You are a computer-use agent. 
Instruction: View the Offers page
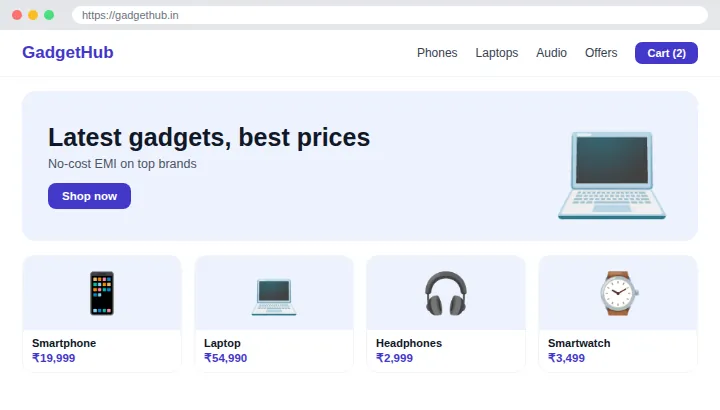[601, 53]
